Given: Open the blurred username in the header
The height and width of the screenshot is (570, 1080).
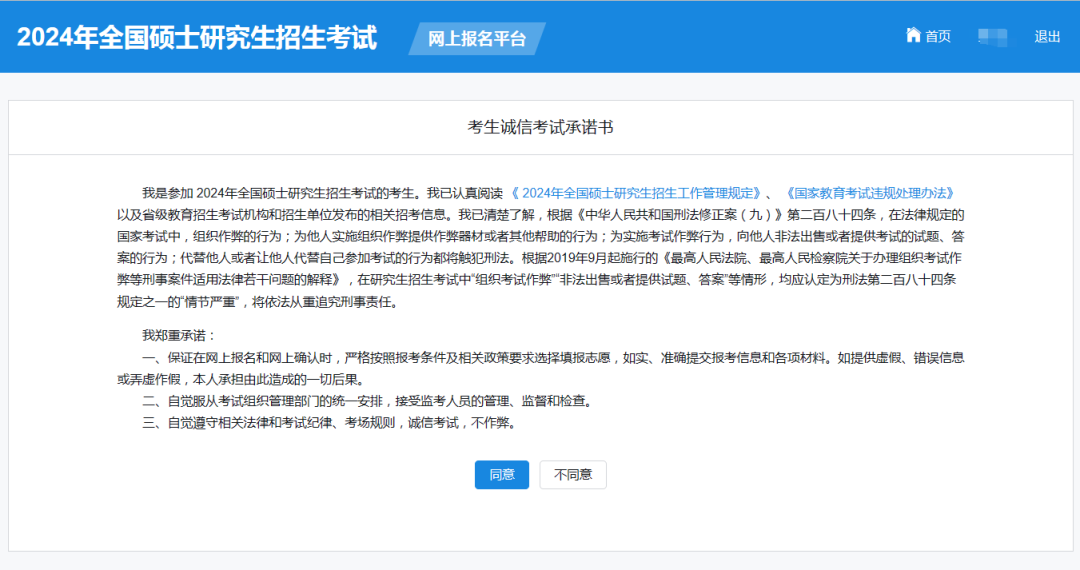Looking at the screenshot, I should click(992, 37).
